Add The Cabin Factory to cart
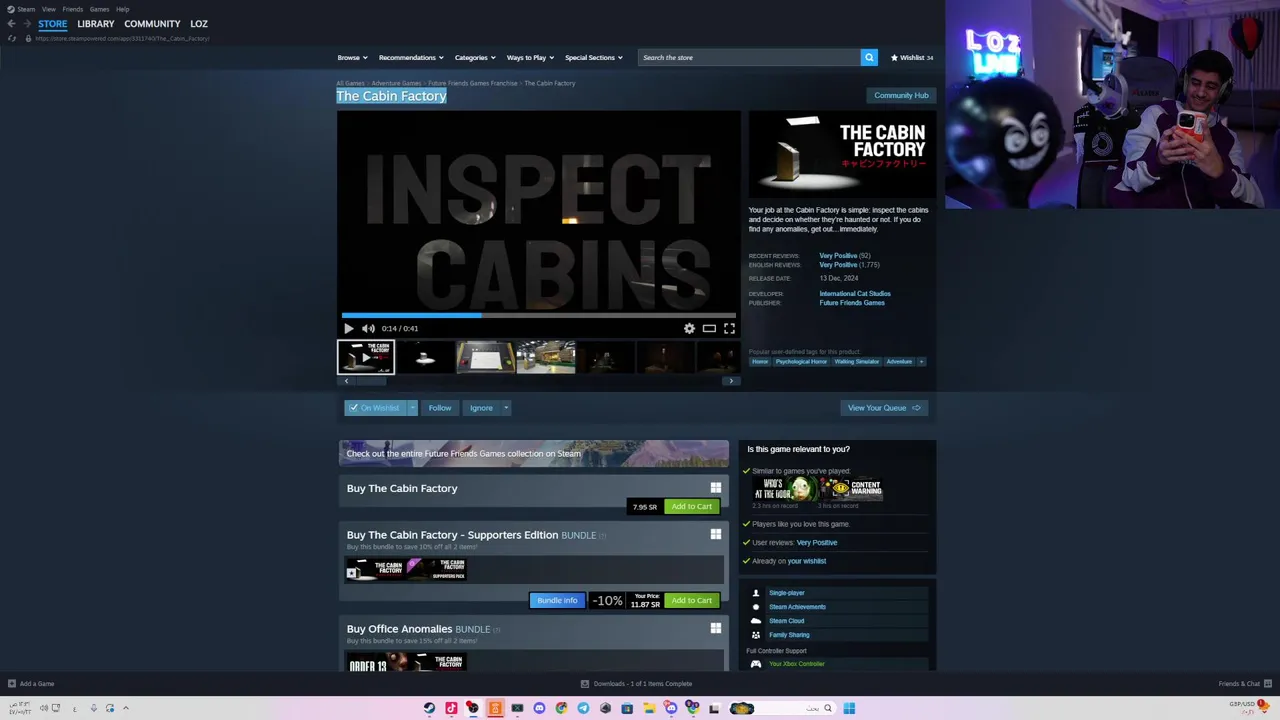The image size is (1280, 720). (692, 506)
